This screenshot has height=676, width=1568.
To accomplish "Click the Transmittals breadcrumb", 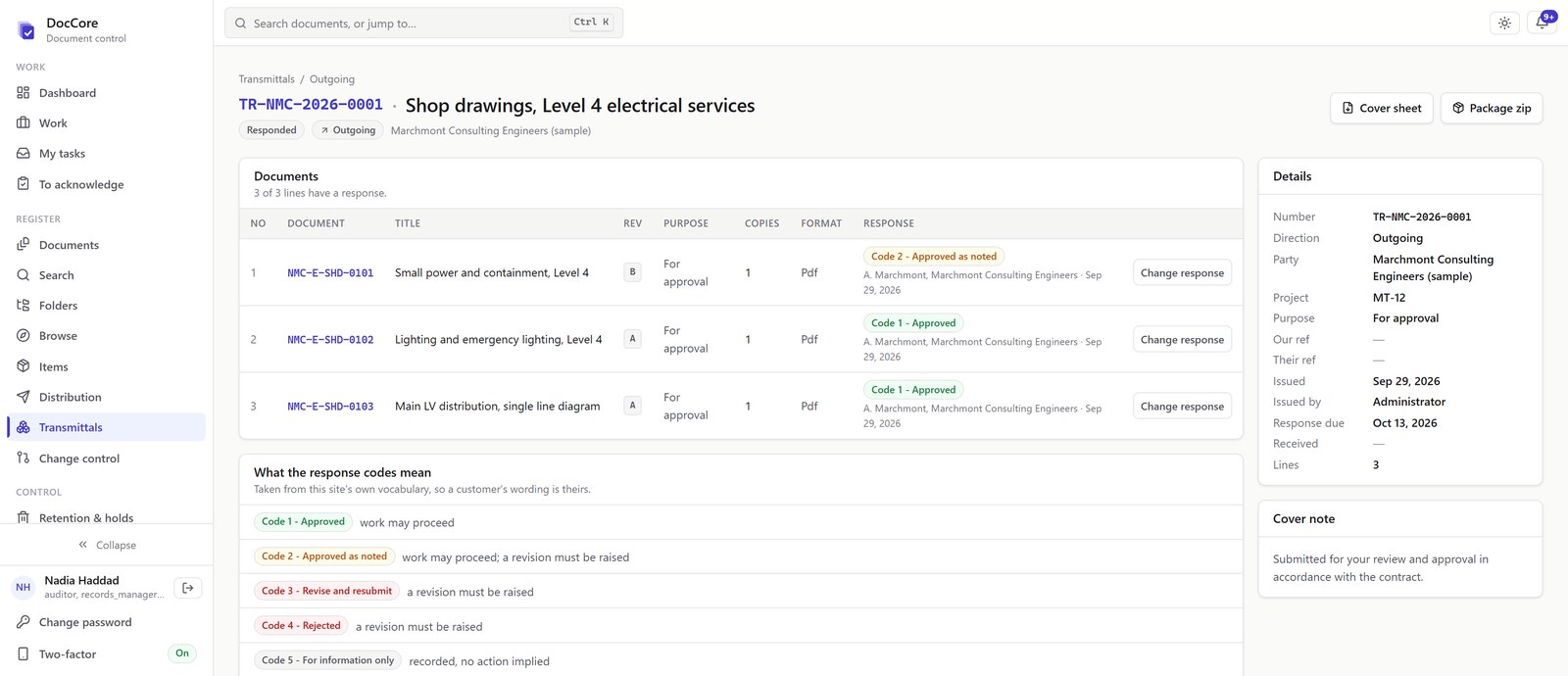I will [267, 79].
